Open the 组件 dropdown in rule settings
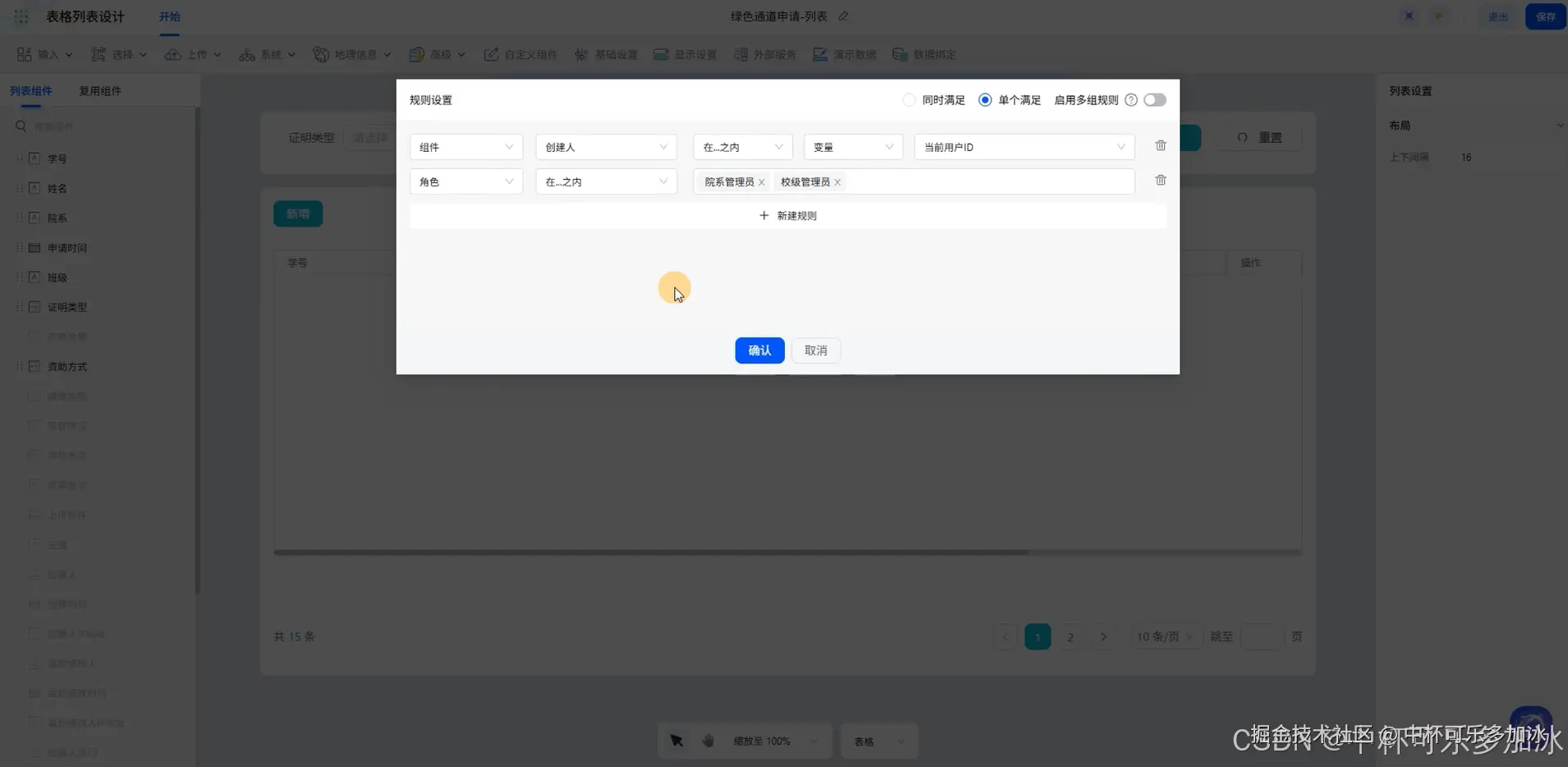The height and width of the screenshot is (767, 1568). coord(465,146)
